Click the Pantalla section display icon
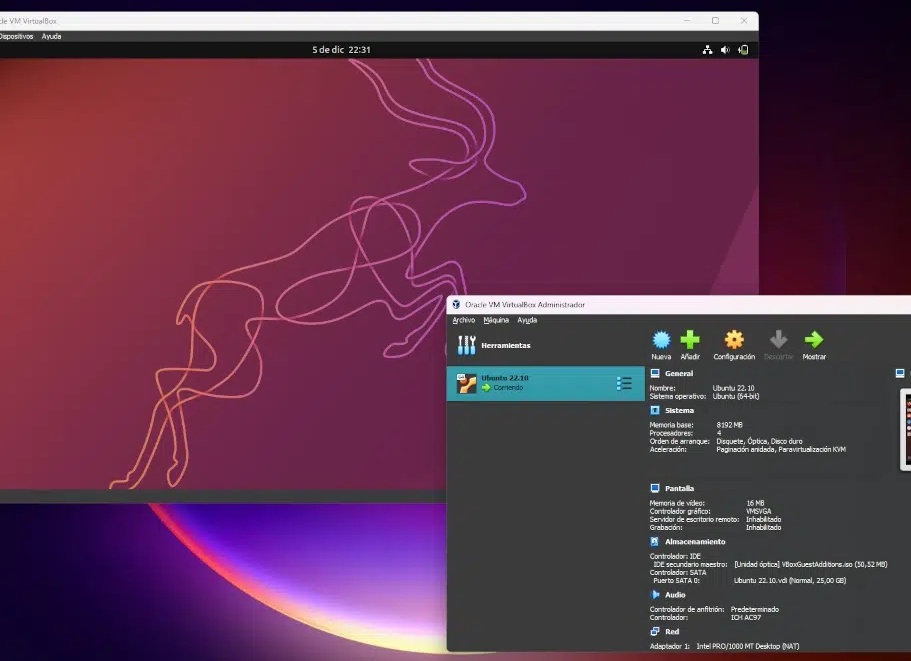911x661 pixels. (x=655, y=488)
